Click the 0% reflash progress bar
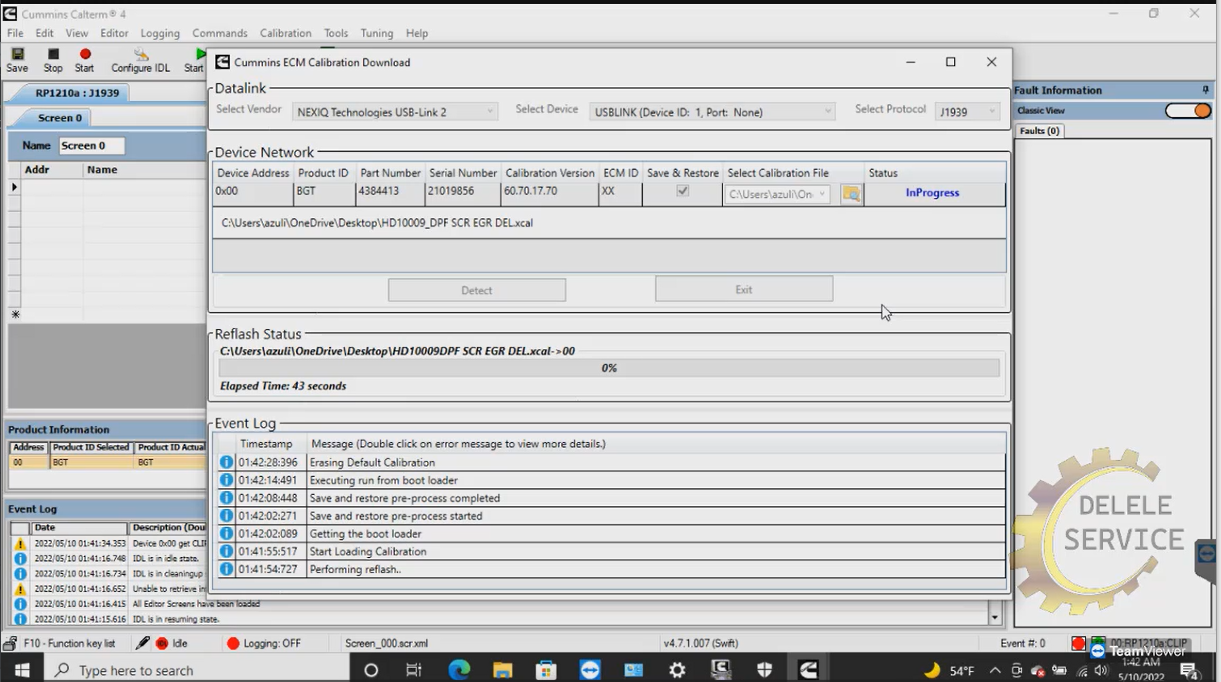 [609, 368]
